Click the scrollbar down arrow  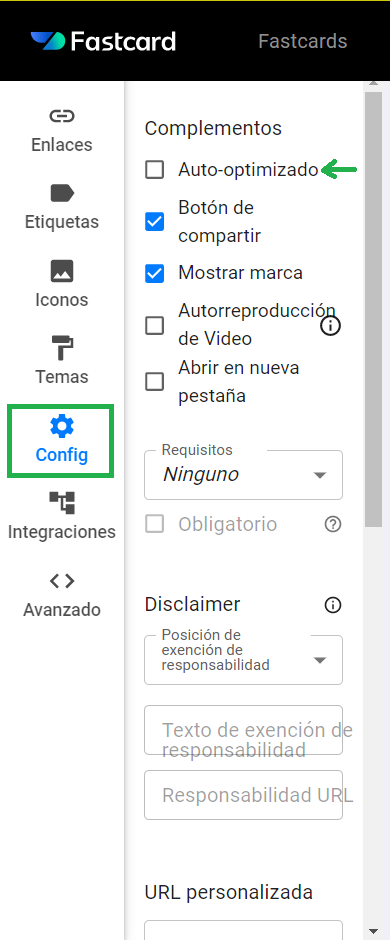click(373, 931)
